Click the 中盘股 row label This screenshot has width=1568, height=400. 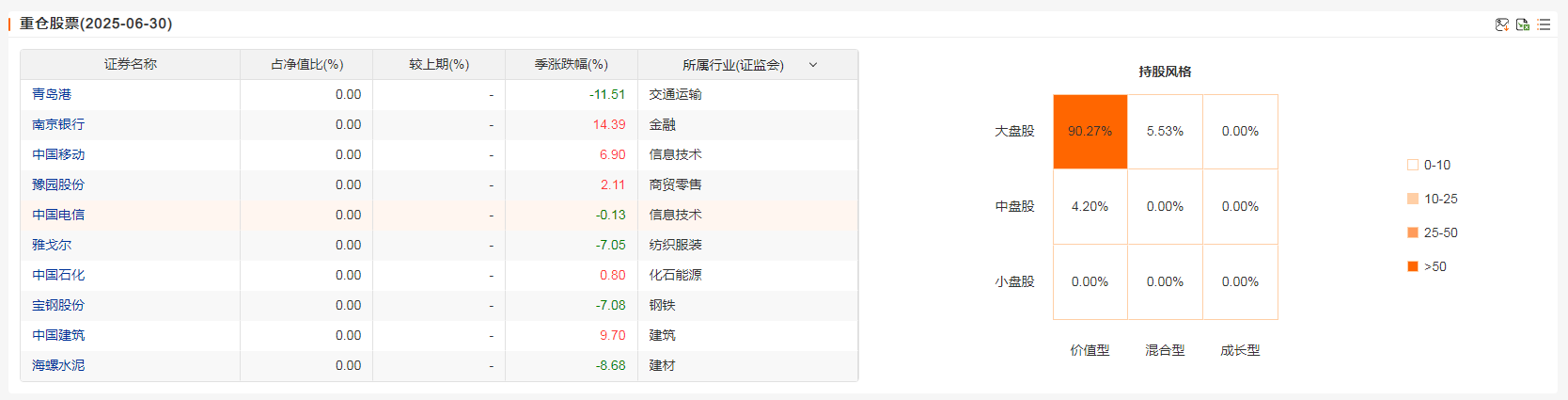click(1014, 206)
